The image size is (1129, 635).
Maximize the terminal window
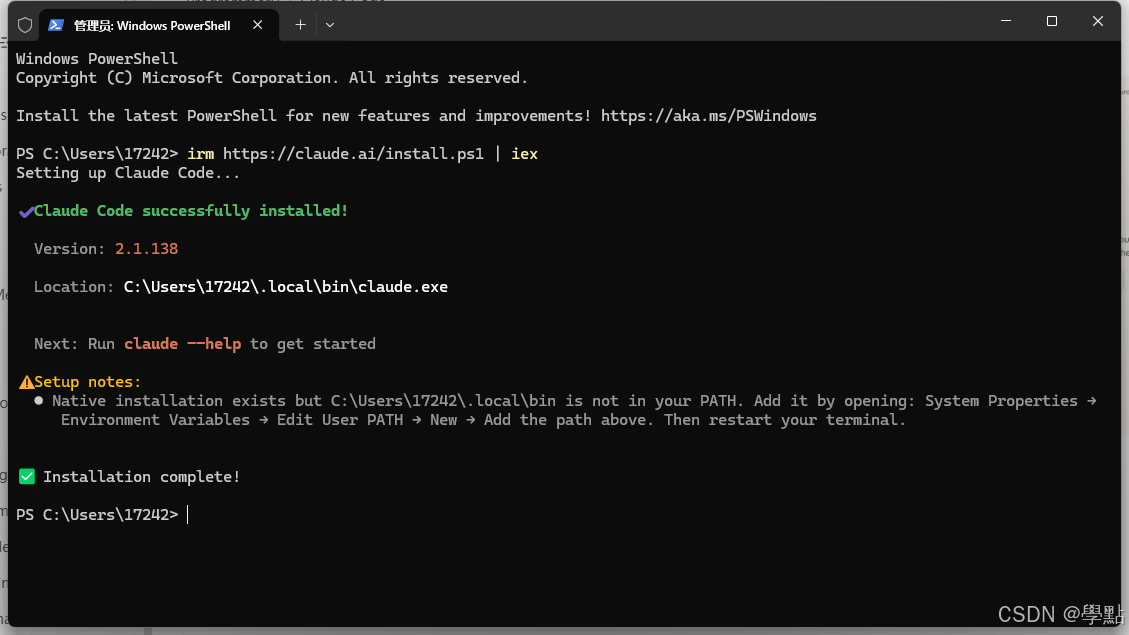point(1052,21)
